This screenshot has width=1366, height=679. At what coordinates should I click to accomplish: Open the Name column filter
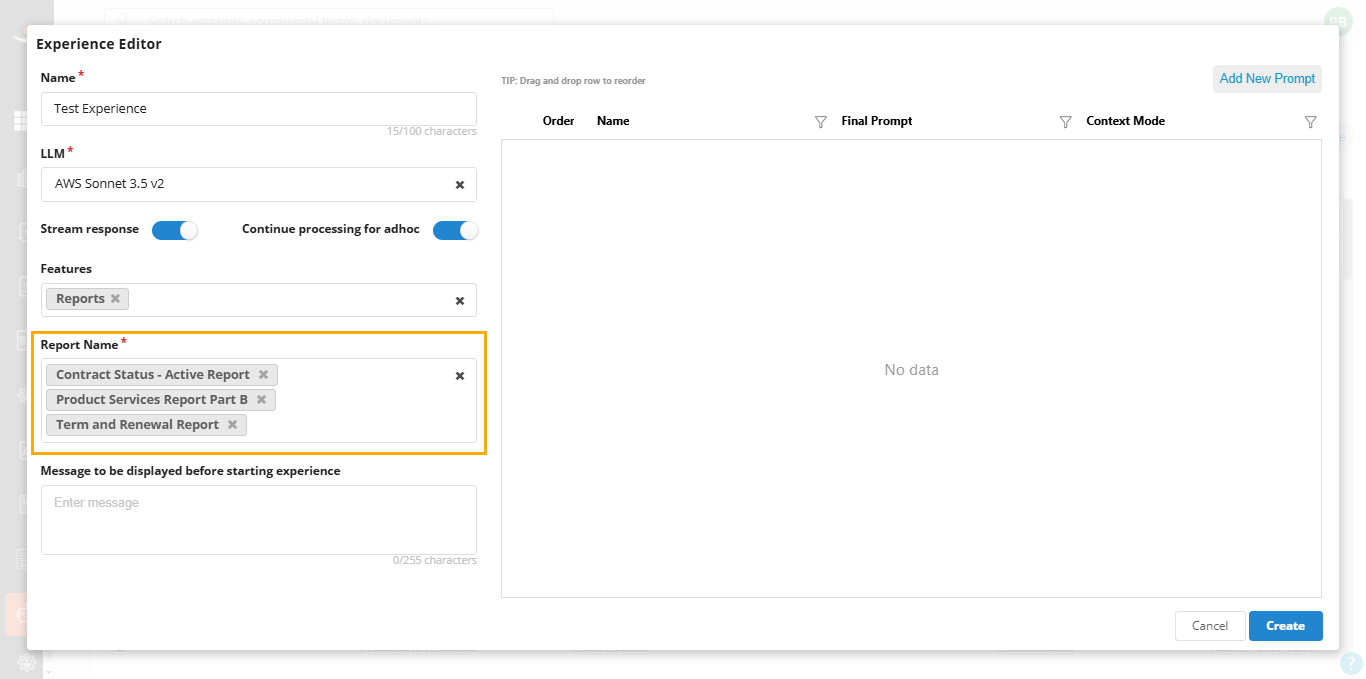[x=821, y=122]
